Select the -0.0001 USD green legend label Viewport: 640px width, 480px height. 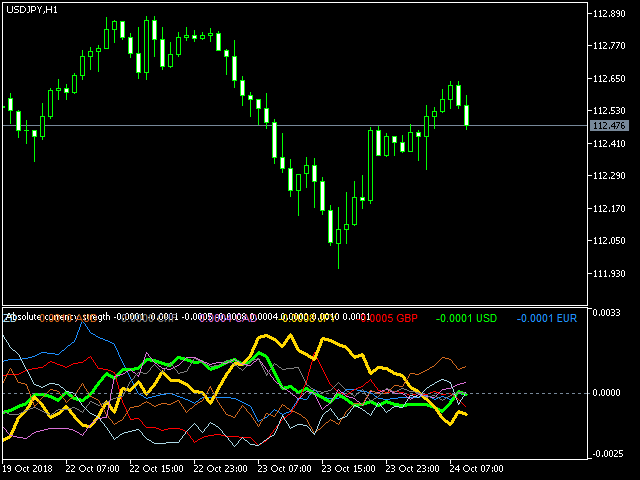click(x=467, y=318)
